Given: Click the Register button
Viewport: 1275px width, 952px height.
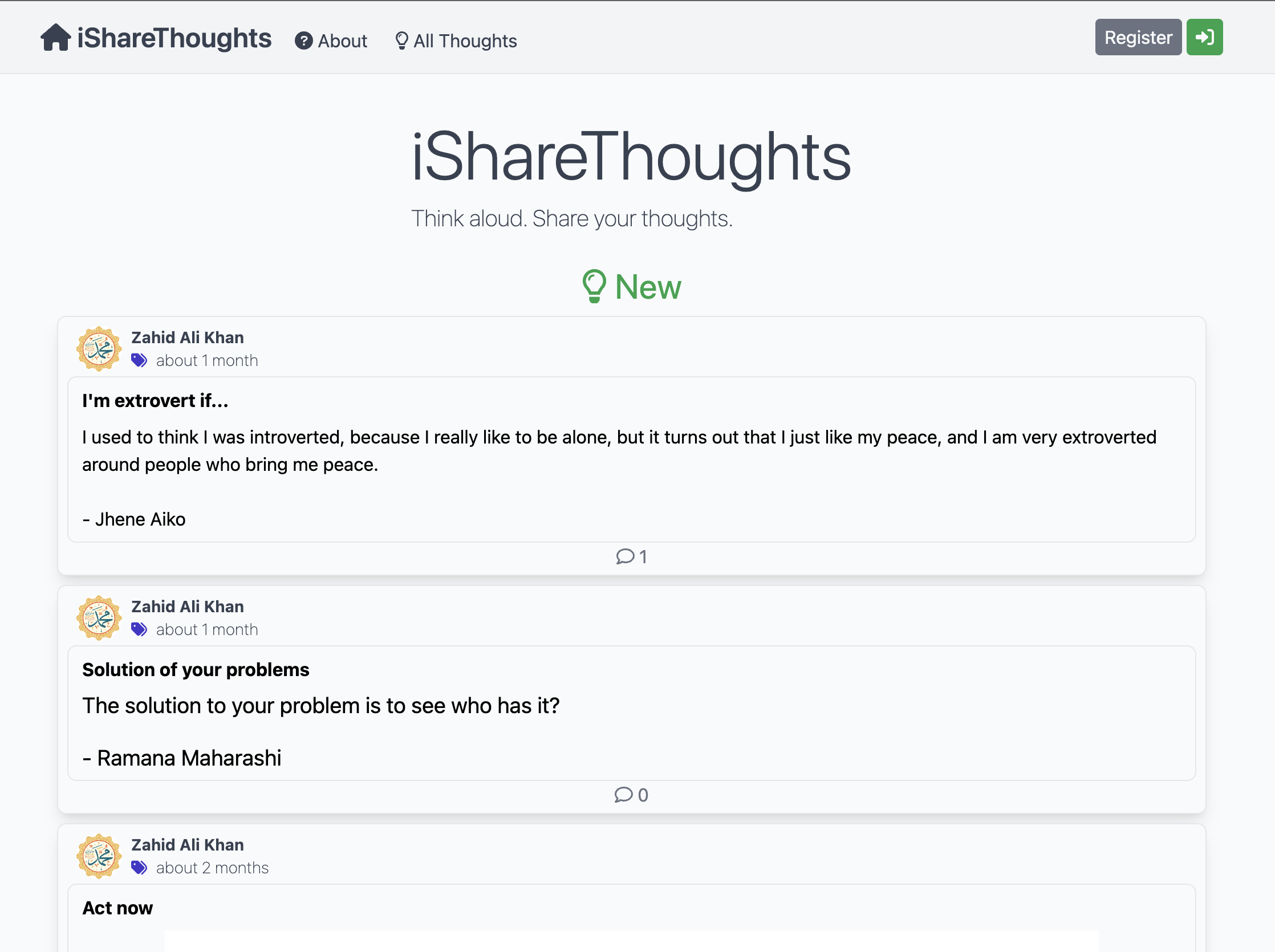Looking at the screenshot, I should click(x=1138, y=38).
